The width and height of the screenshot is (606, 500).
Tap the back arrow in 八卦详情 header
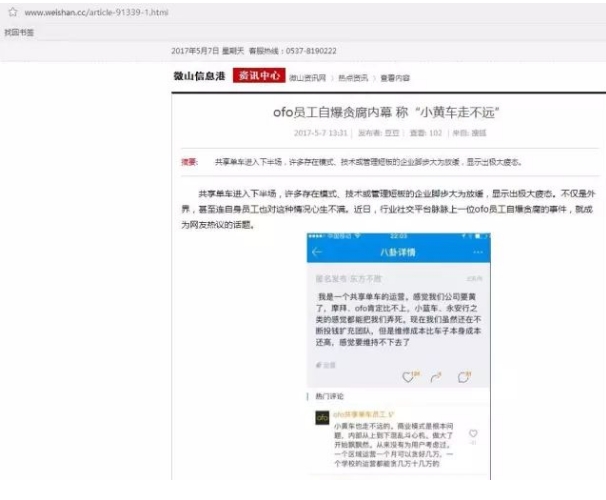(x=317, y=252)
